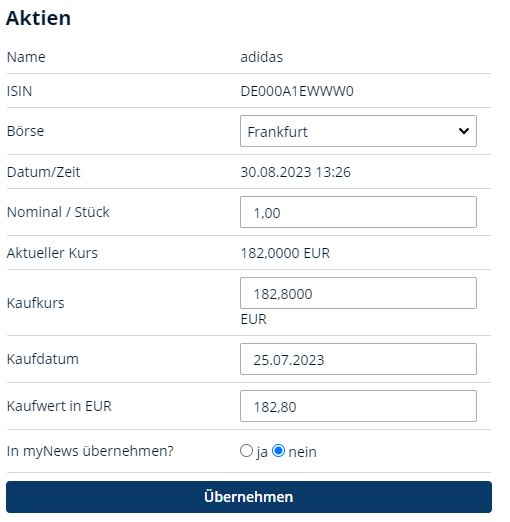510x522 pixels.
Task: Click the 'In myNews übernehmen?' label
Action: [90, 451]
